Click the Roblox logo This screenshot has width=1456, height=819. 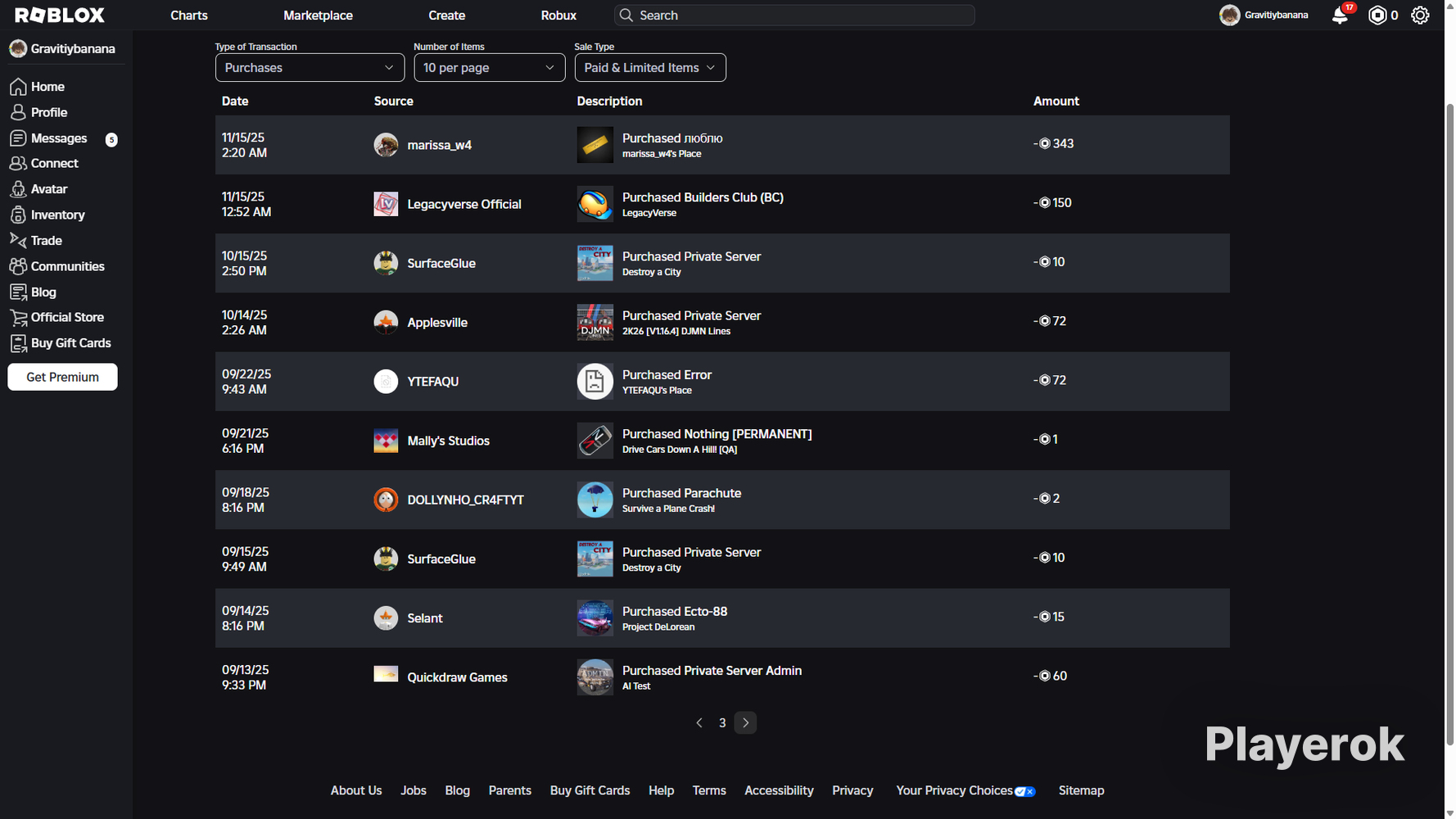tap(60, 15)
